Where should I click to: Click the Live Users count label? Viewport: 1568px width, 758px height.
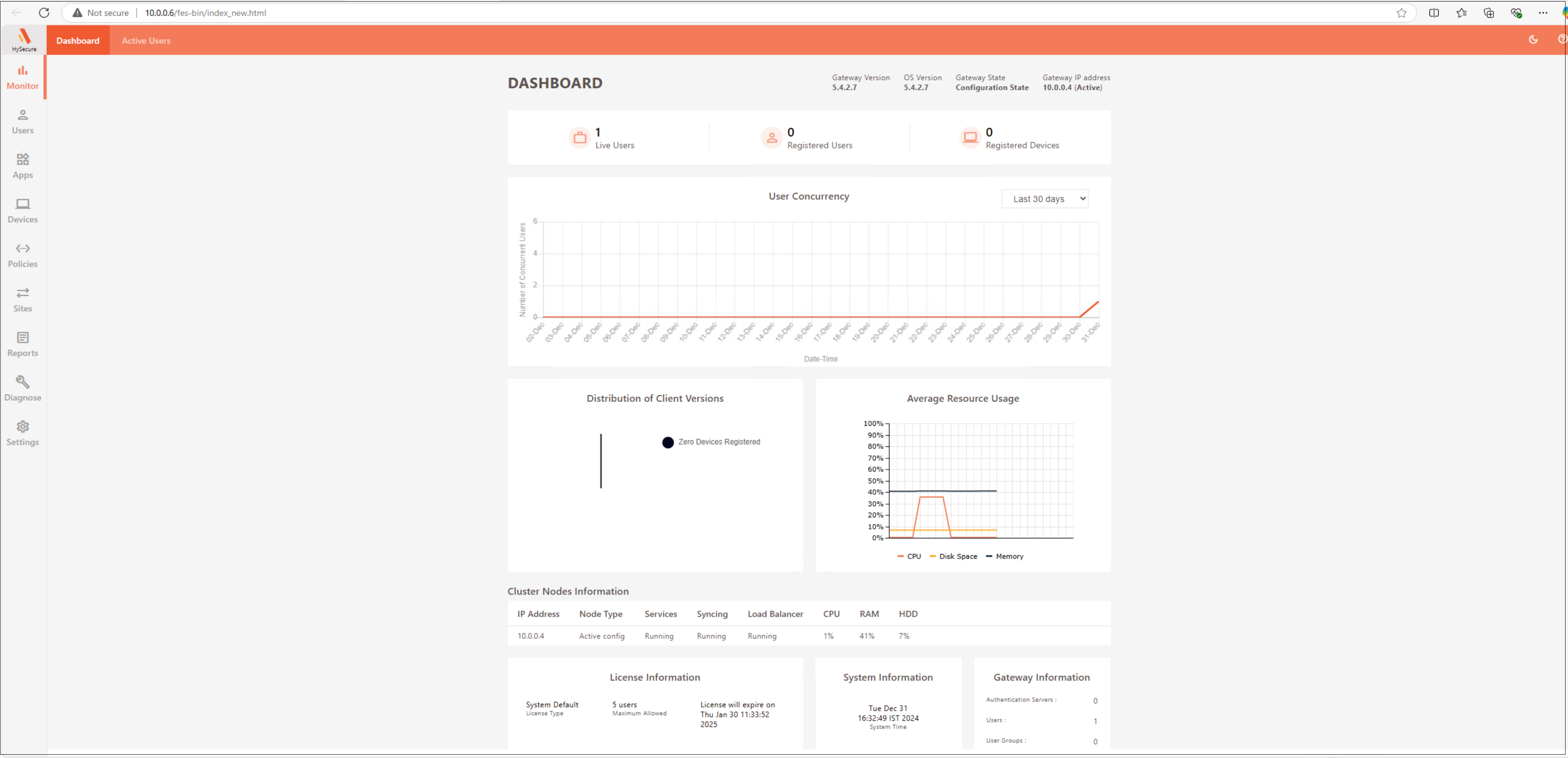614,145
